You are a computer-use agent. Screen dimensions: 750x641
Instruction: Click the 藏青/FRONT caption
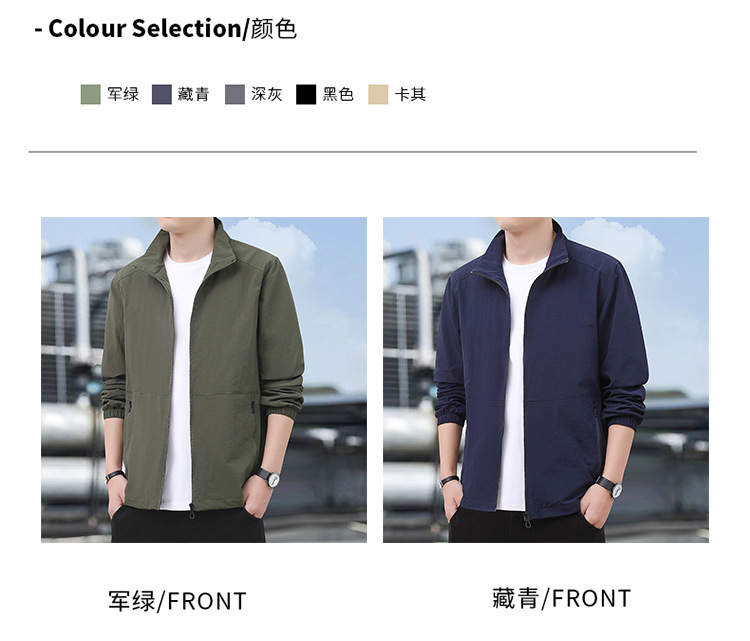[562, 598]
